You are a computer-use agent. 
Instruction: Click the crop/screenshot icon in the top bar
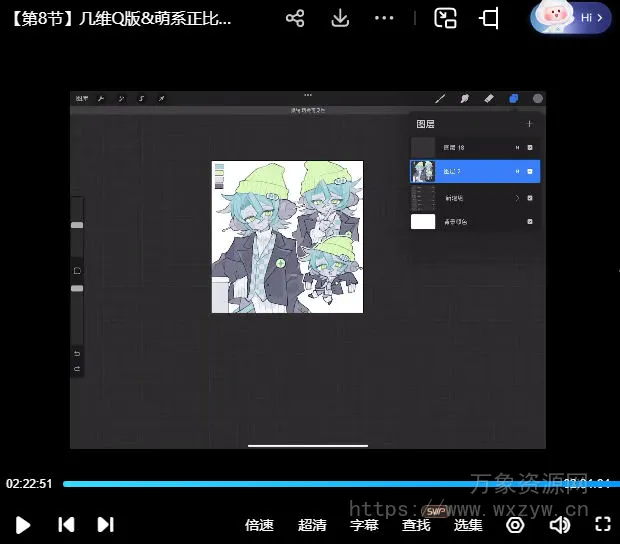pyautogui.click(x=489, y=18)
